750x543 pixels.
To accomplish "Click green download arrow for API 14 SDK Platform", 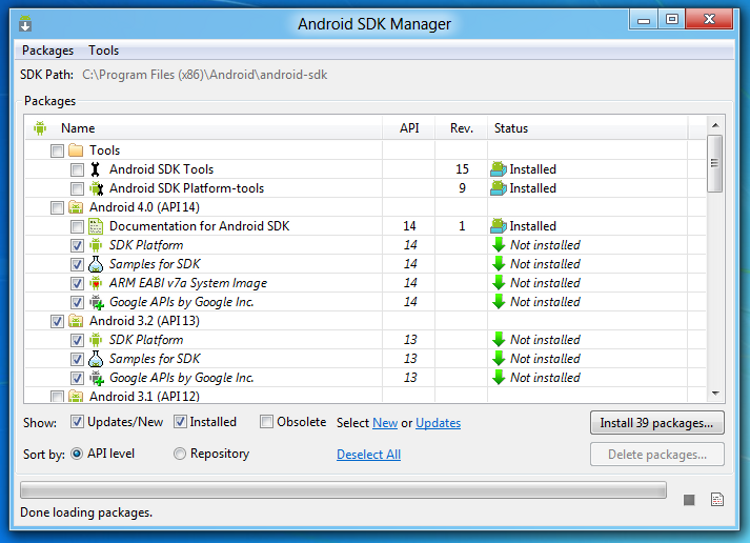I will click(x=499, y=245).
